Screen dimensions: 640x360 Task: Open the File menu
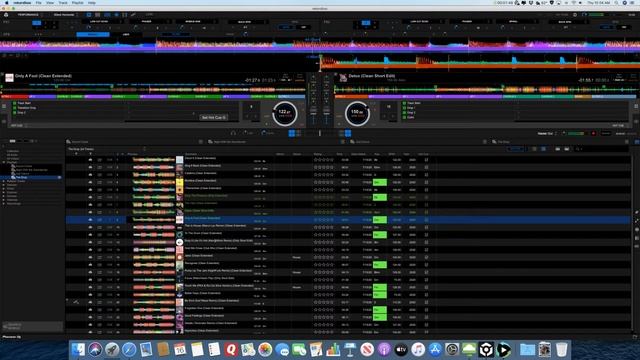pos(38,3)
